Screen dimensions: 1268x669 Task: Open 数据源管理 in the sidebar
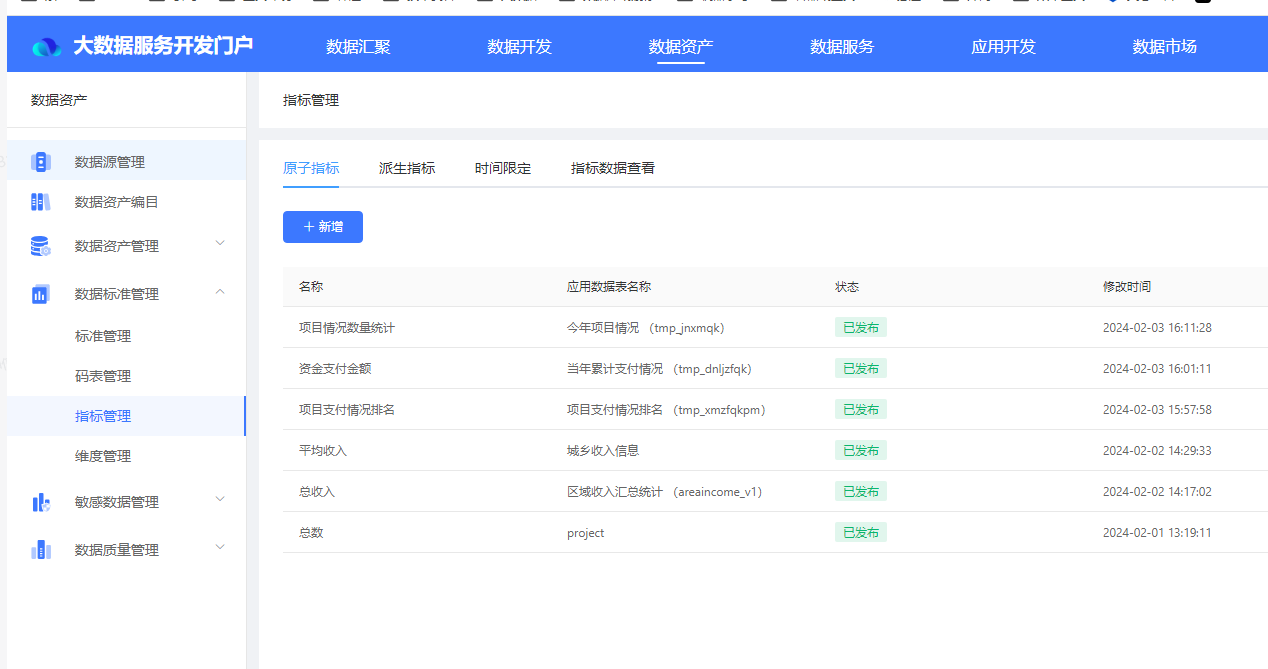110,162
